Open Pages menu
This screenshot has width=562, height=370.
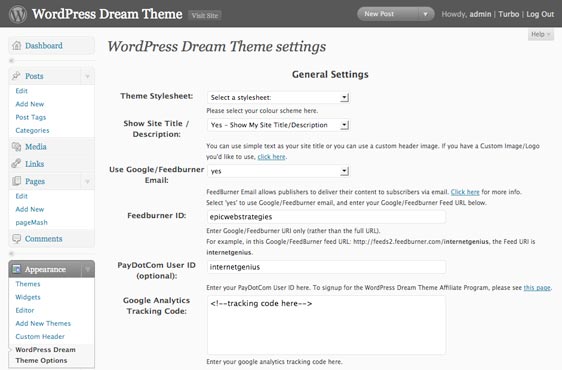pyautogui.click(x=35, y=181)
